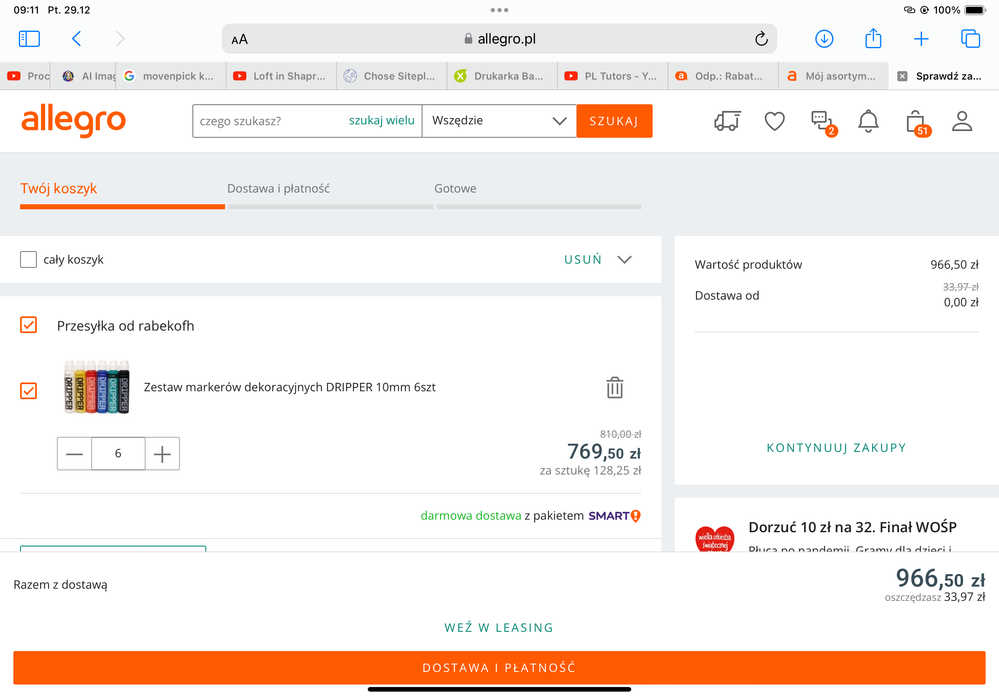Open the user account icon
Screen dimensions: 999x698
click(x=961, y=121)
